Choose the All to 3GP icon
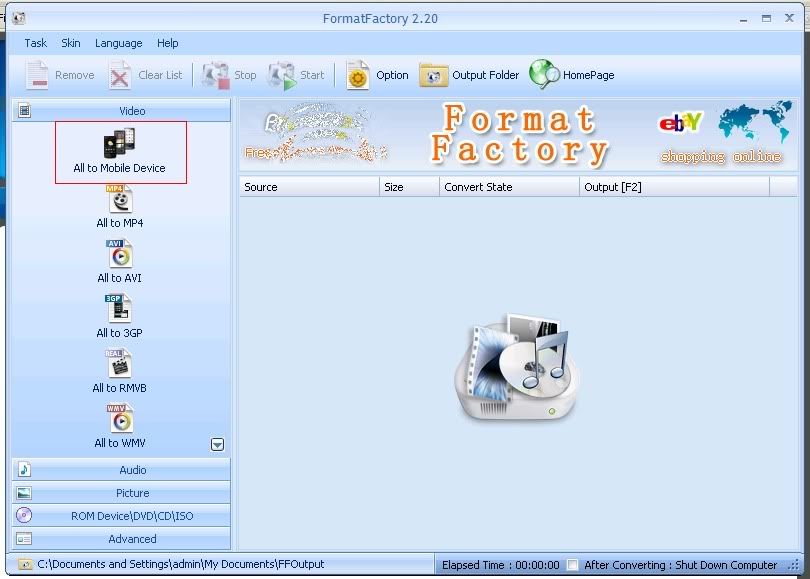This screenshot has height=579, width=810. tap(118, 308)
